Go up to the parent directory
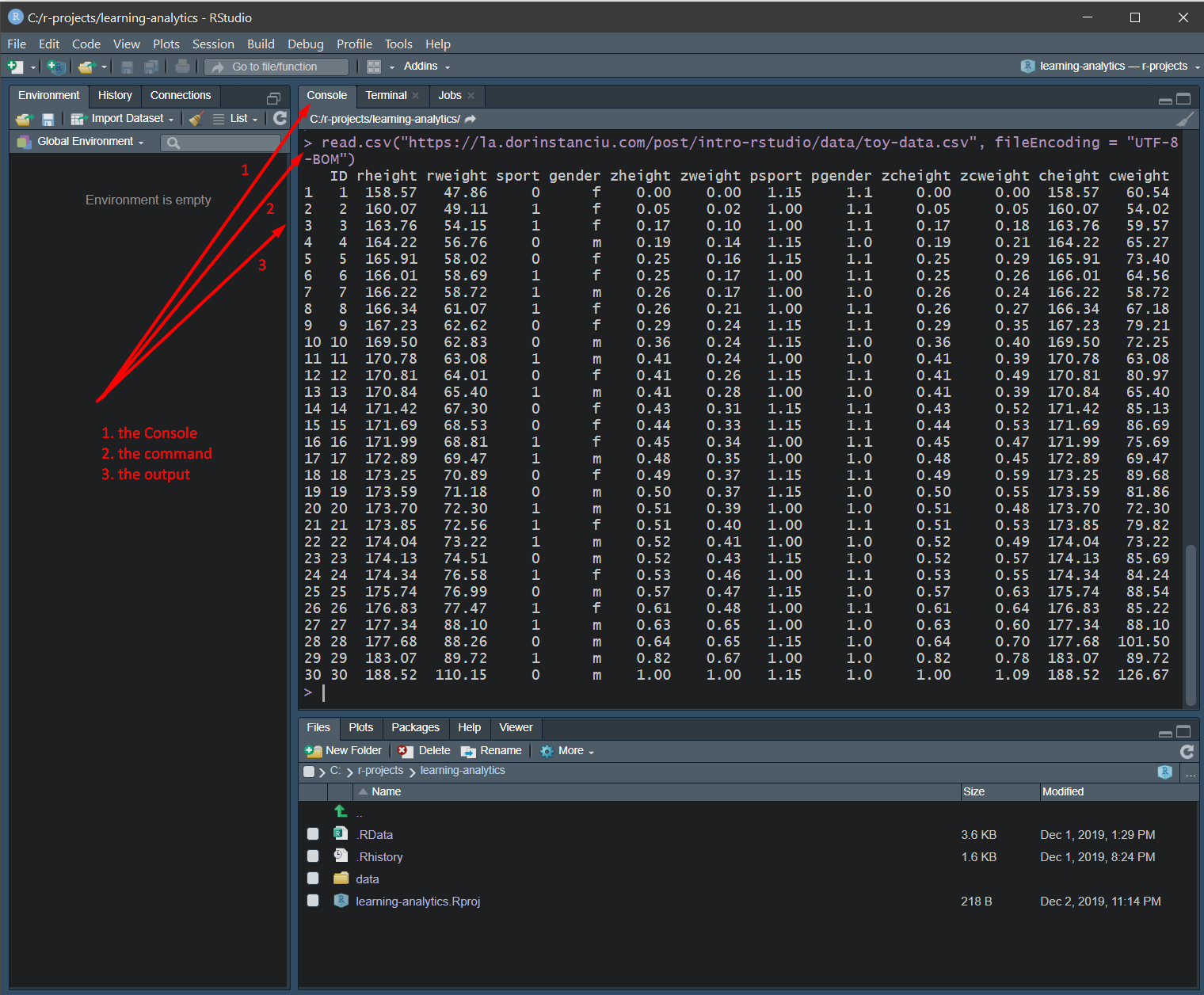1204x995 pixels. 341,811
